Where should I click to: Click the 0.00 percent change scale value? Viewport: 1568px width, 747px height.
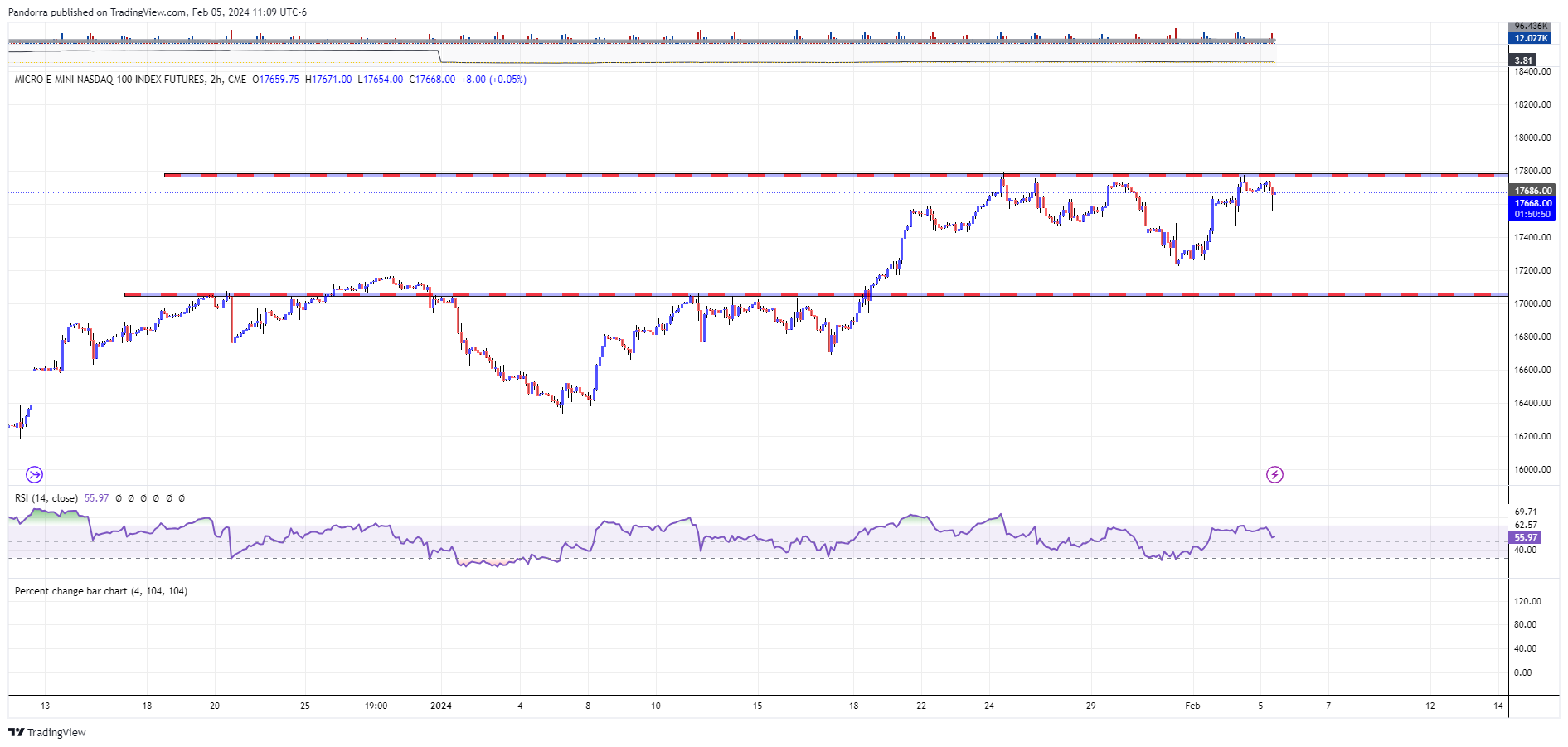1522,672
